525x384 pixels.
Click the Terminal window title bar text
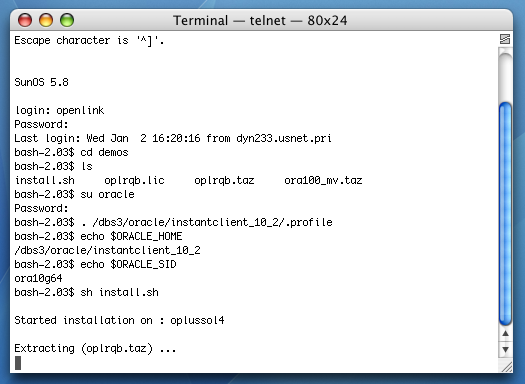(x=260, y=20)
